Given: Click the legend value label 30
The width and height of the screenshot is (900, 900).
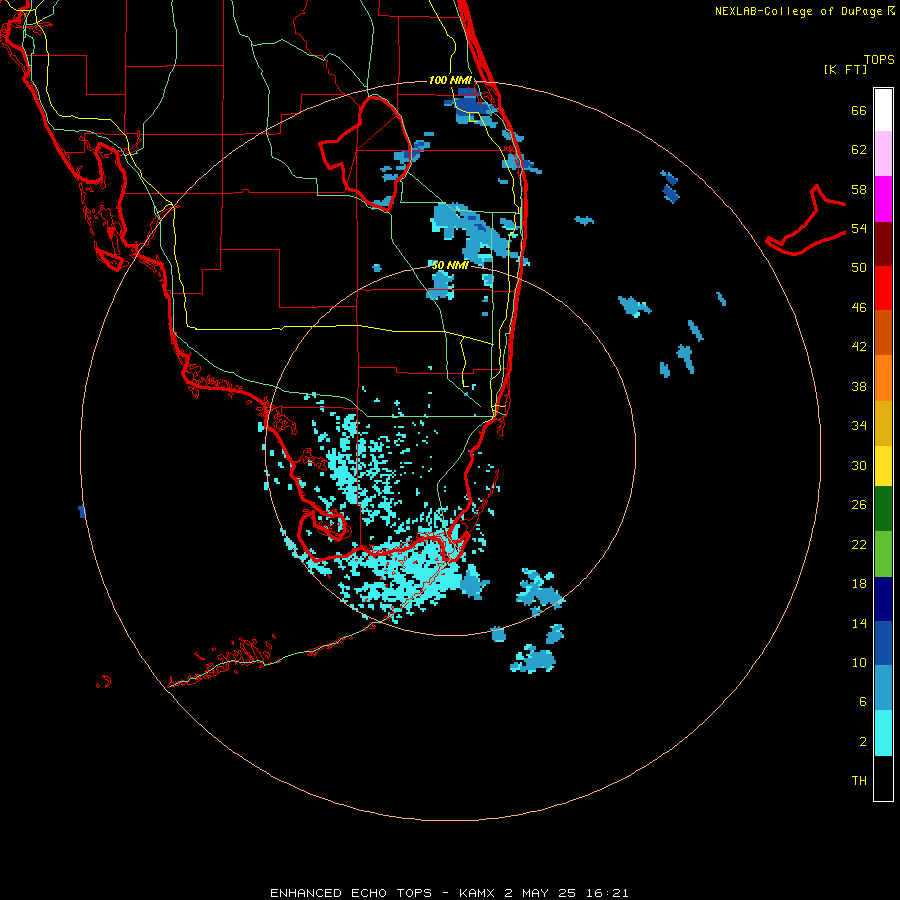Looking at the screenshot, I should (x=859, y=465).
